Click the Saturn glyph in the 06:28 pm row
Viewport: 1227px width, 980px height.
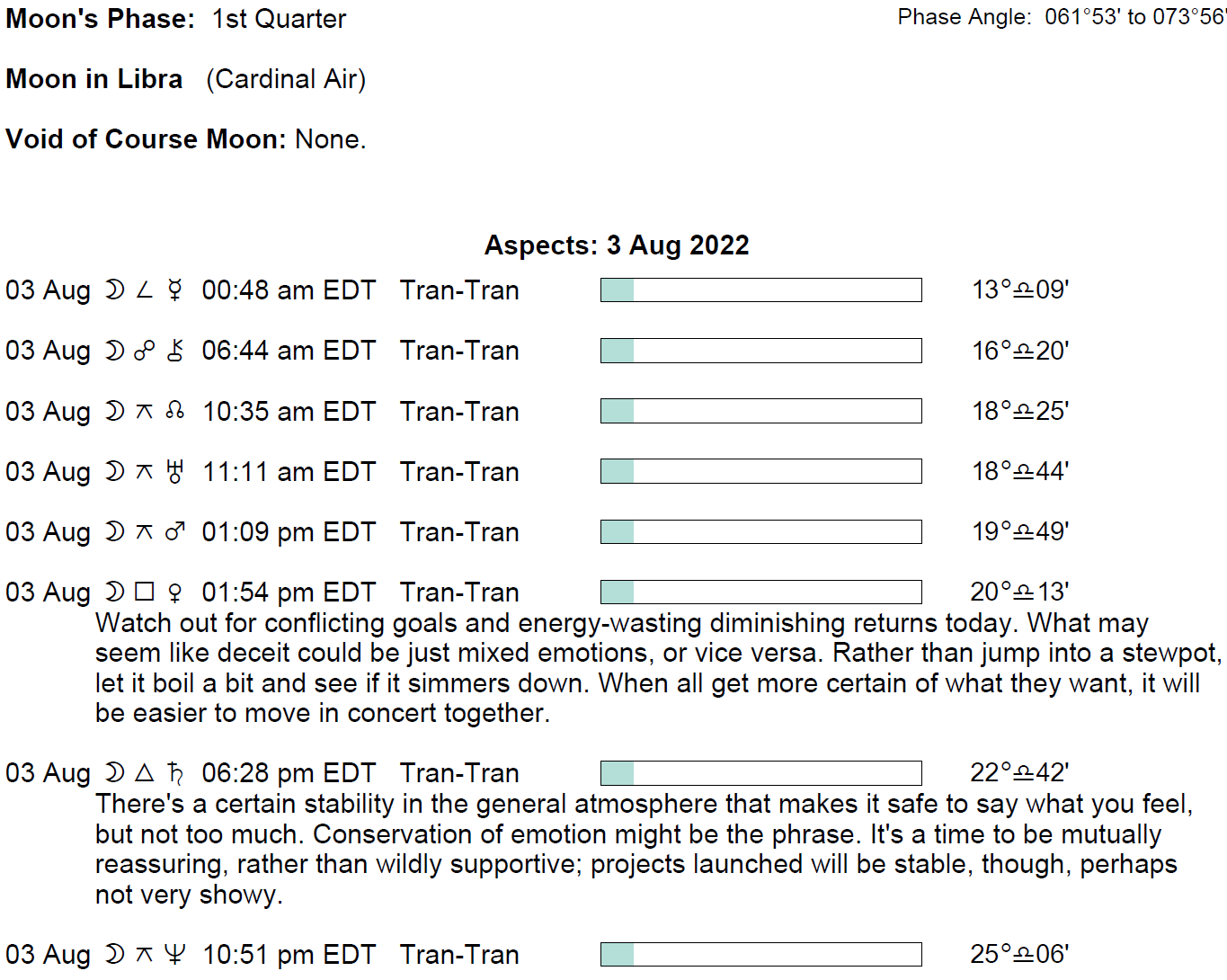point(175,772)
